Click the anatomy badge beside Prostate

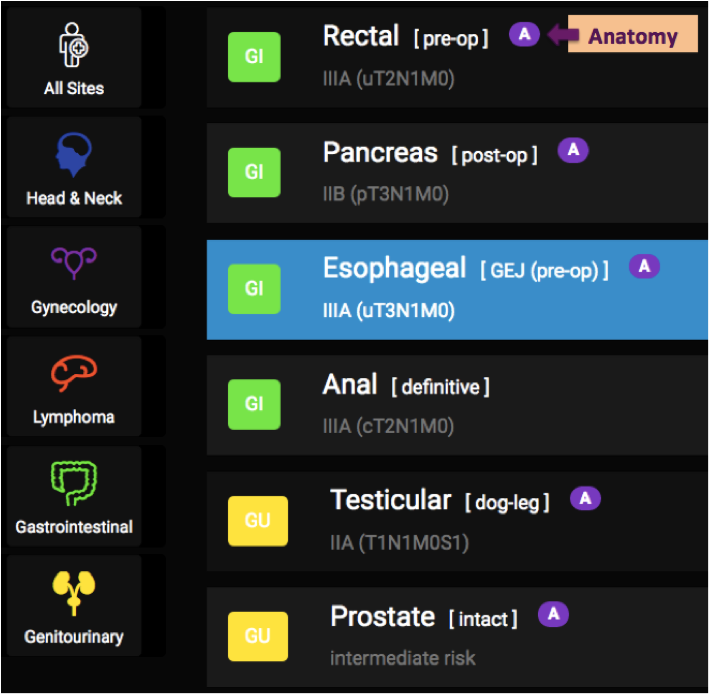[x=553, y=614]
